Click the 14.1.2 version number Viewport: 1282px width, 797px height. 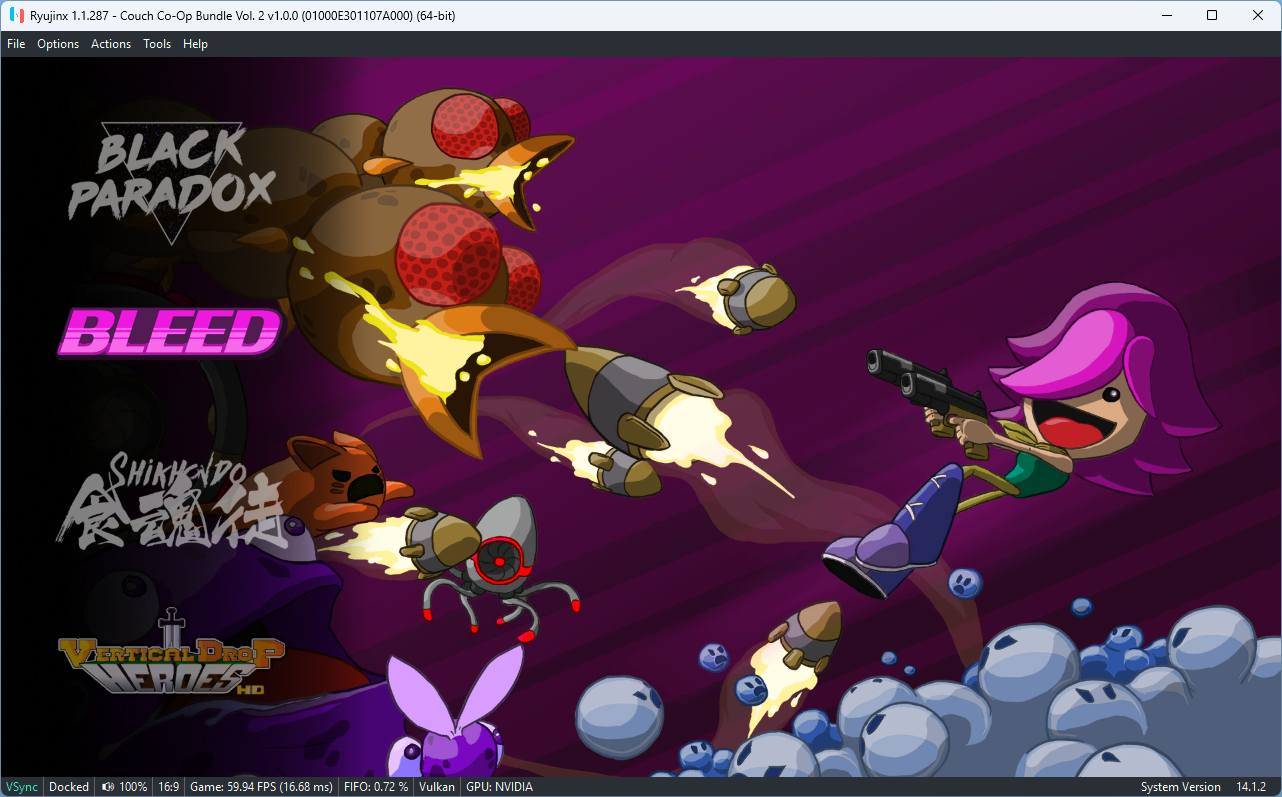(x=1251, y=787)
